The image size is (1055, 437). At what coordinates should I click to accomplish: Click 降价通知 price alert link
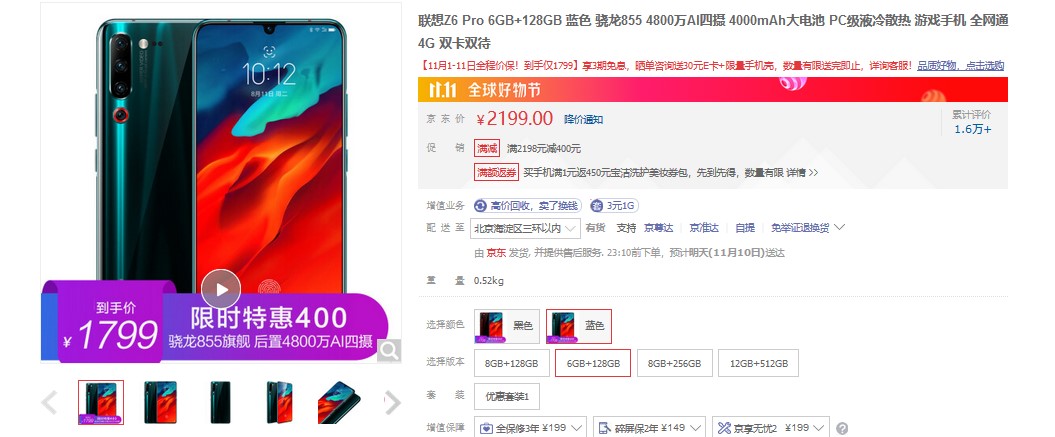coord(583,119)
